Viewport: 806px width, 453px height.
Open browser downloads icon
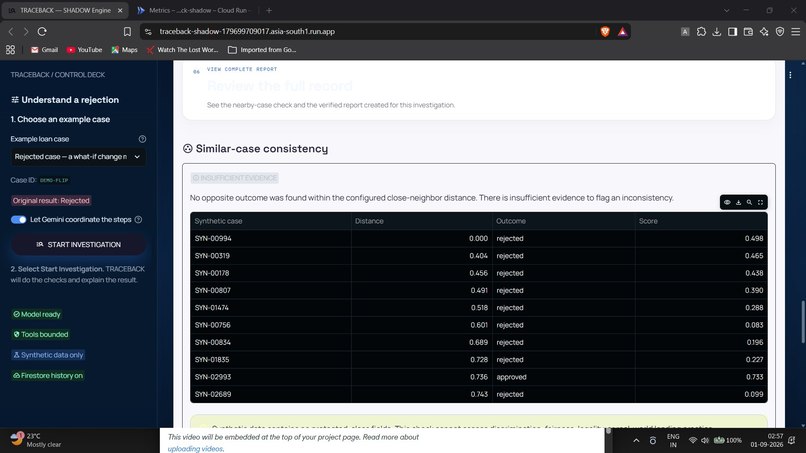(x=717, y=31)
